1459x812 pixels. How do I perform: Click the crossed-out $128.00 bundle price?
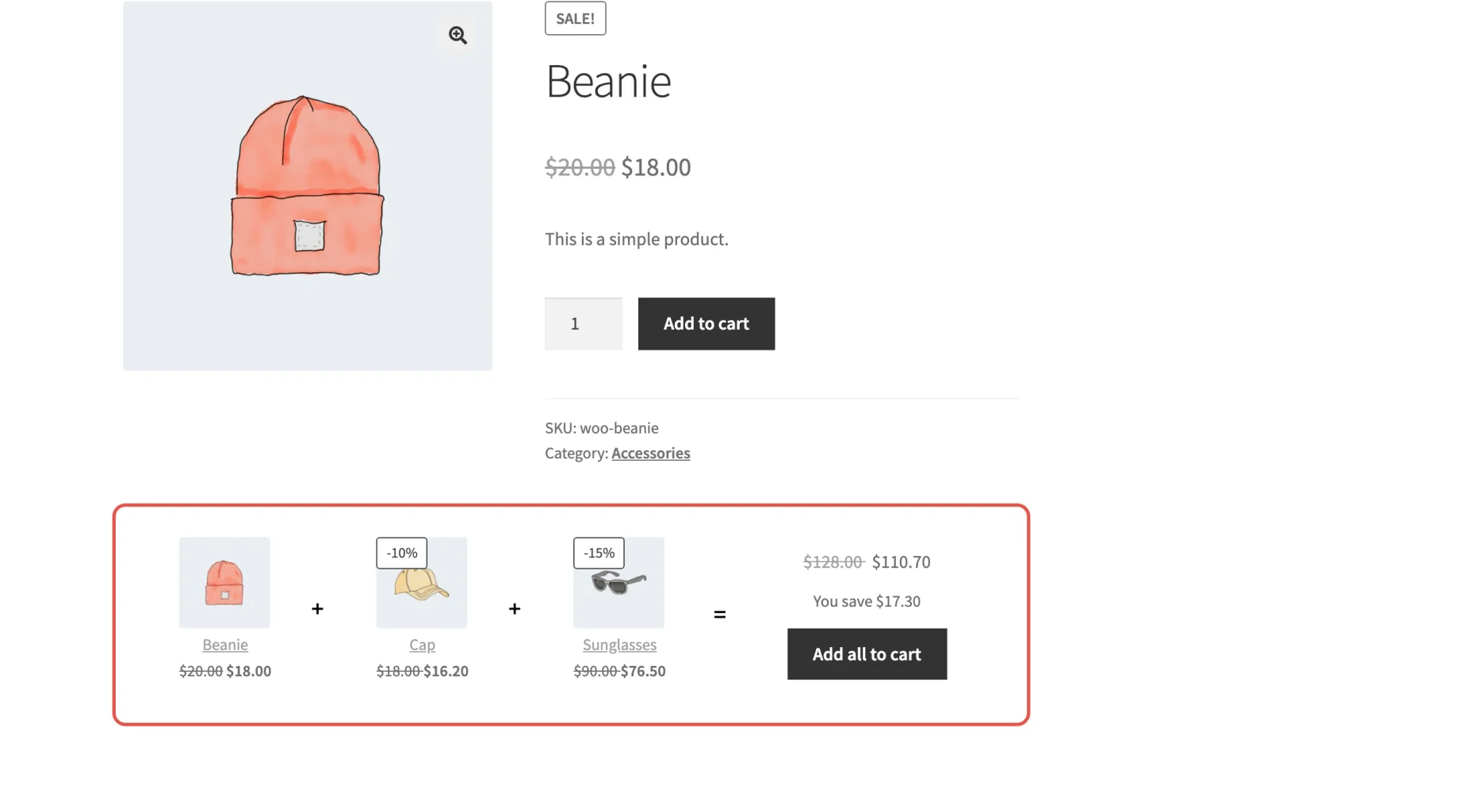coord(833,562)
